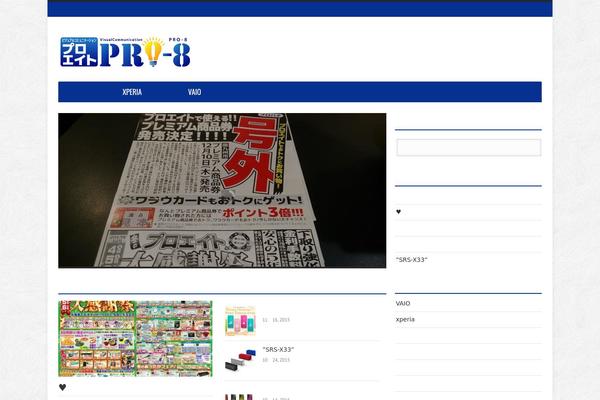Open the SRS-X33 speakers thumbnail
This screenshot has height=400, width=600.
[x=240, y=360]
